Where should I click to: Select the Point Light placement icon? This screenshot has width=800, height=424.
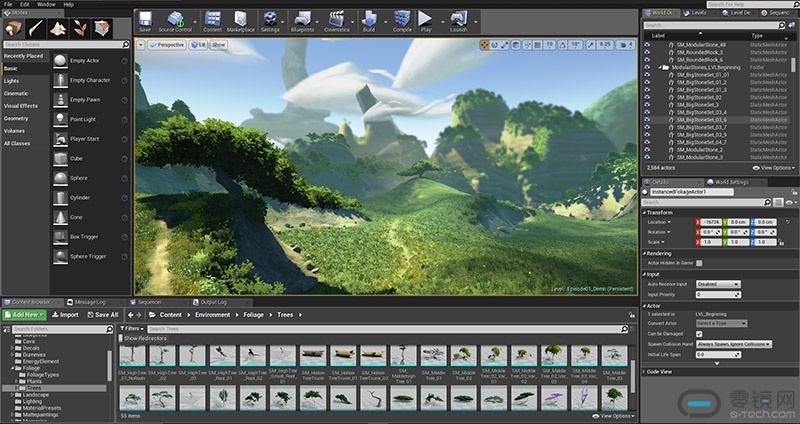[61, 119]
